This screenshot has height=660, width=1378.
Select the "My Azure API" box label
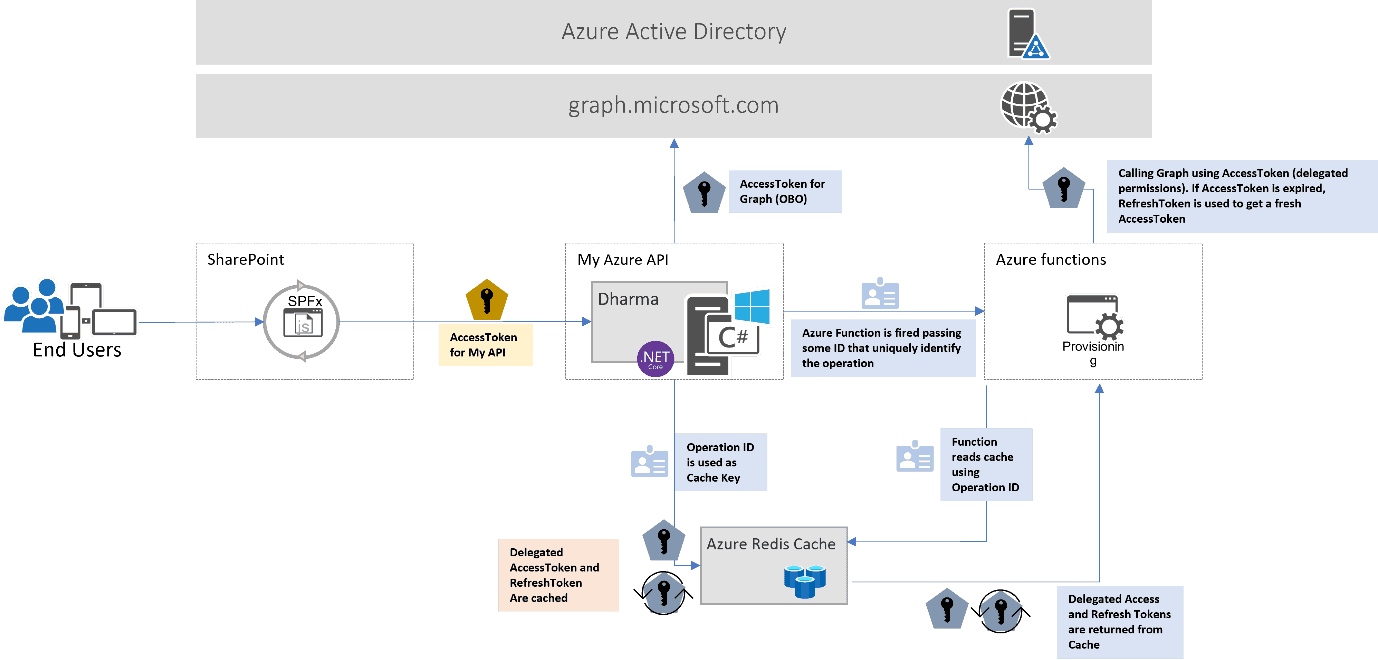pos(623,260)
